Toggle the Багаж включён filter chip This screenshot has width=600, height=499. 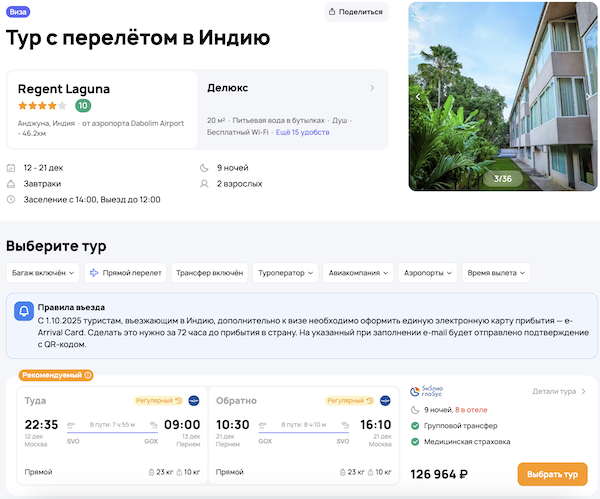(x=43, y=272)
